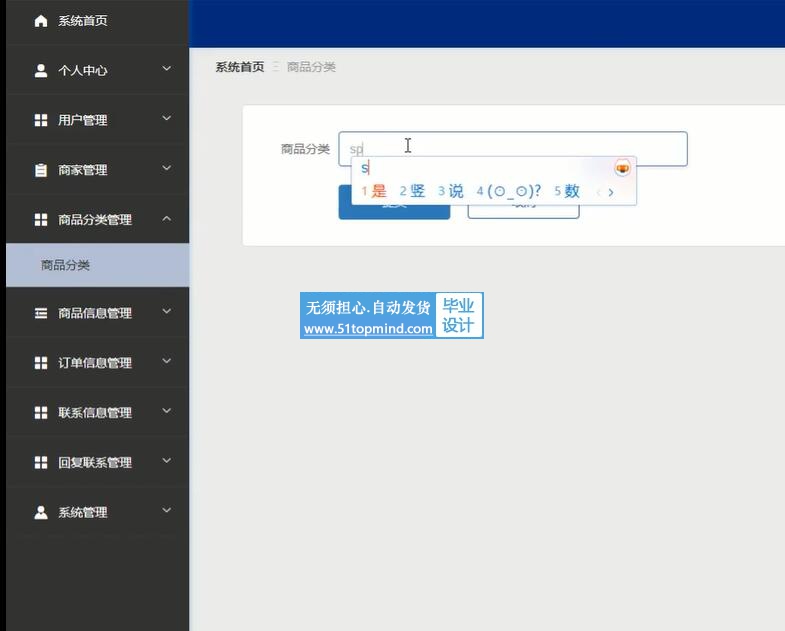The width and height of the screenshot is (785, 631).
Task: Click the 联系信息管理 menu label
Action: 95,413
